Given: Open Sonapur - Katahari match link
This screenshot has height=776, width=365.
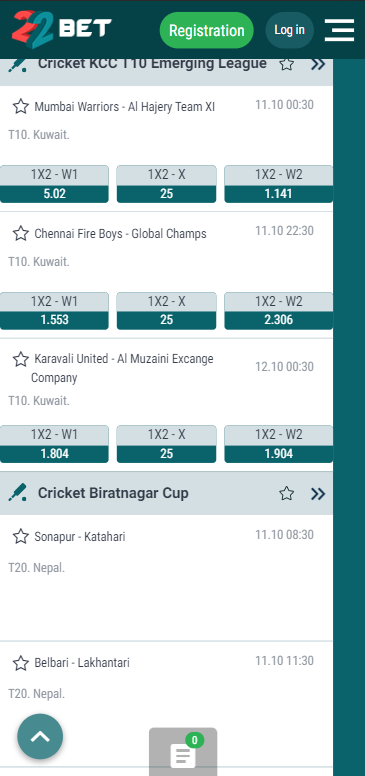Looking at the screenshot, I should [80, 536].
